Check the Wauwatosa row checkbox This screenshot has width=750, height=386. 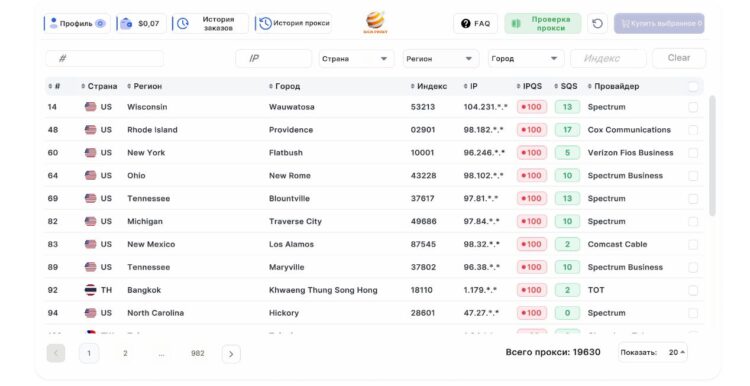pyautogui.click(x=693, y=107)
